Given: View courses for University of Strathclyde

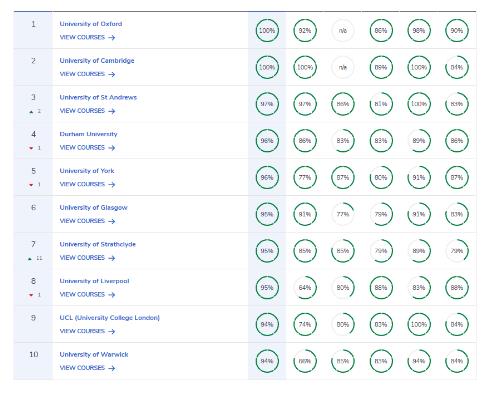Looking at the screenshot, I should click(x=87, y=258).
